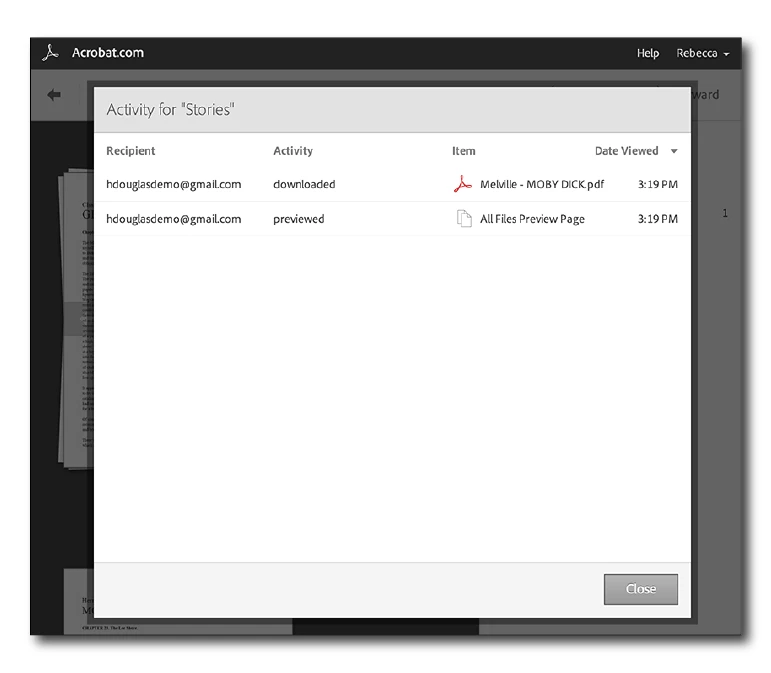
Task: Click the 'Activity for "Stories"' dialog title
Action: tap(170, 110)
